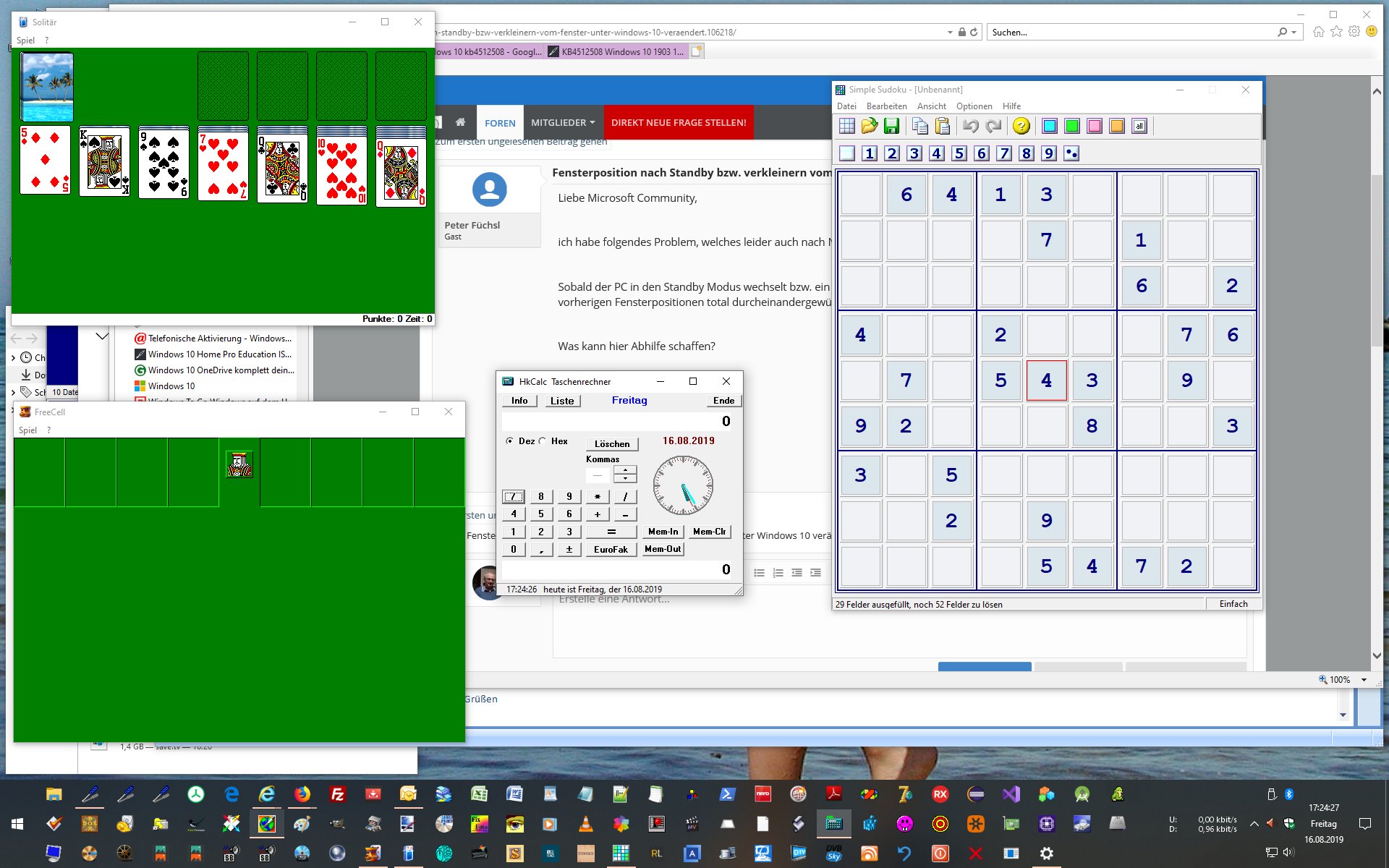Screen dimensions: 1389x868
Task: Select the cyan color filter in Sudoku
Action: [x=1050, y=126]
